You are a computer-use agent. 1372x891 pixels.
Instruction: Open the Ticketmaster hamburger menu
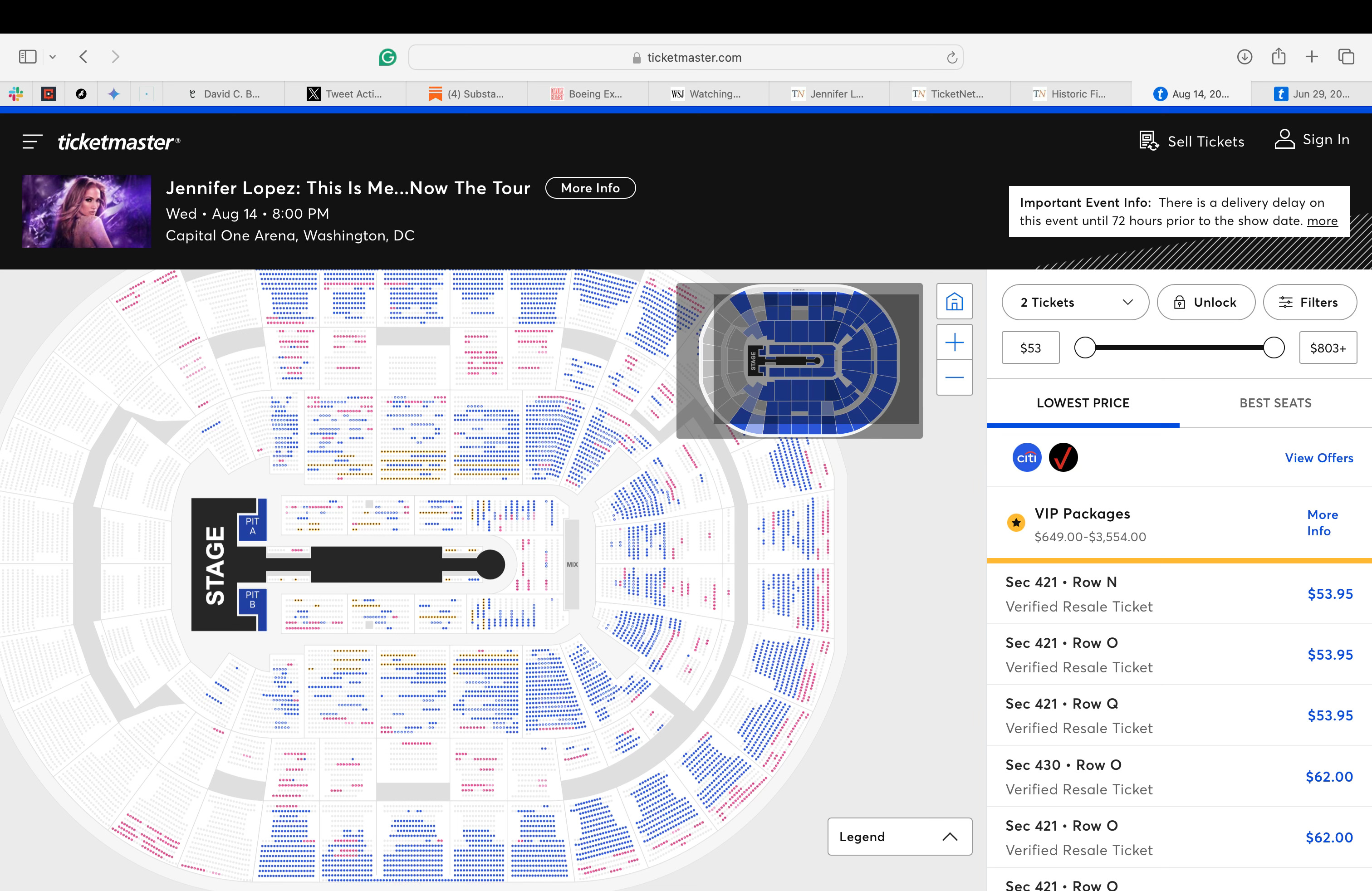click(32, 141)
